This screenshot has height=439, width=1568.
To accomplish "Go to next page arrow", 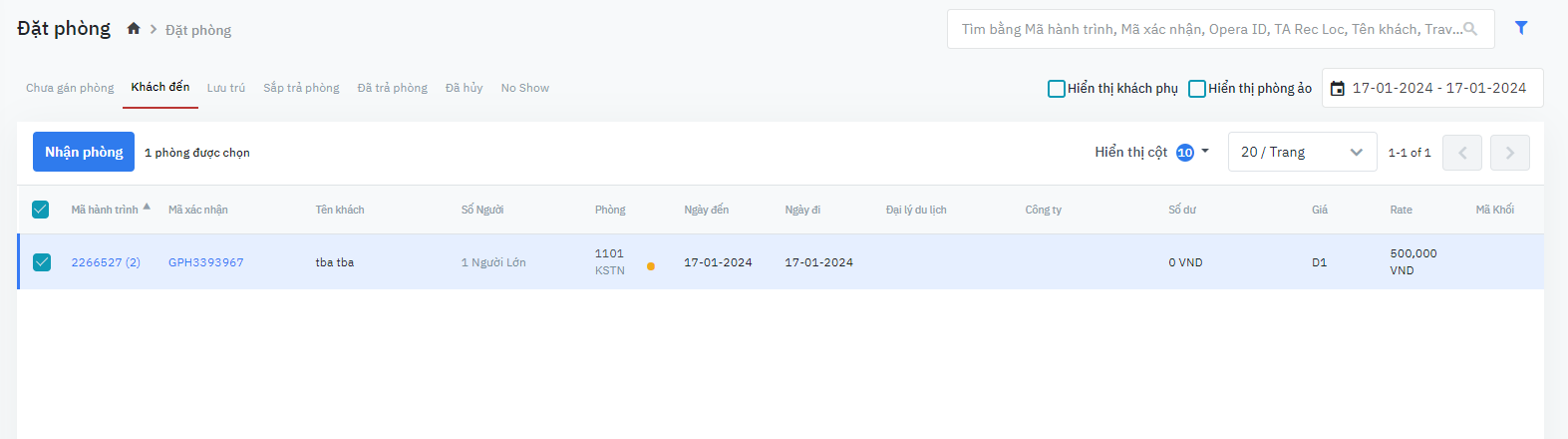I will pos(1510,153).
